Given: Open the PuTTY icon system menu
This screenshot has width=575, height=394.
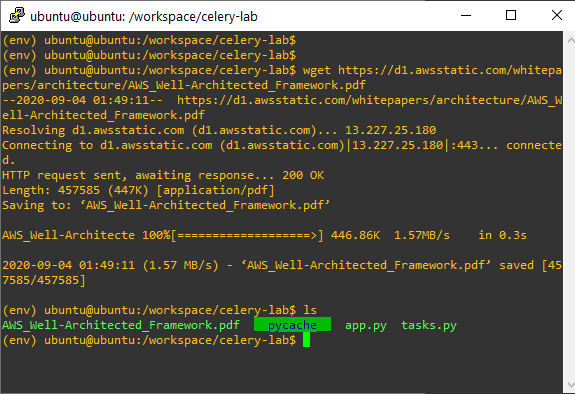Looking at the screenshot, I should click(x=17, y=16).
